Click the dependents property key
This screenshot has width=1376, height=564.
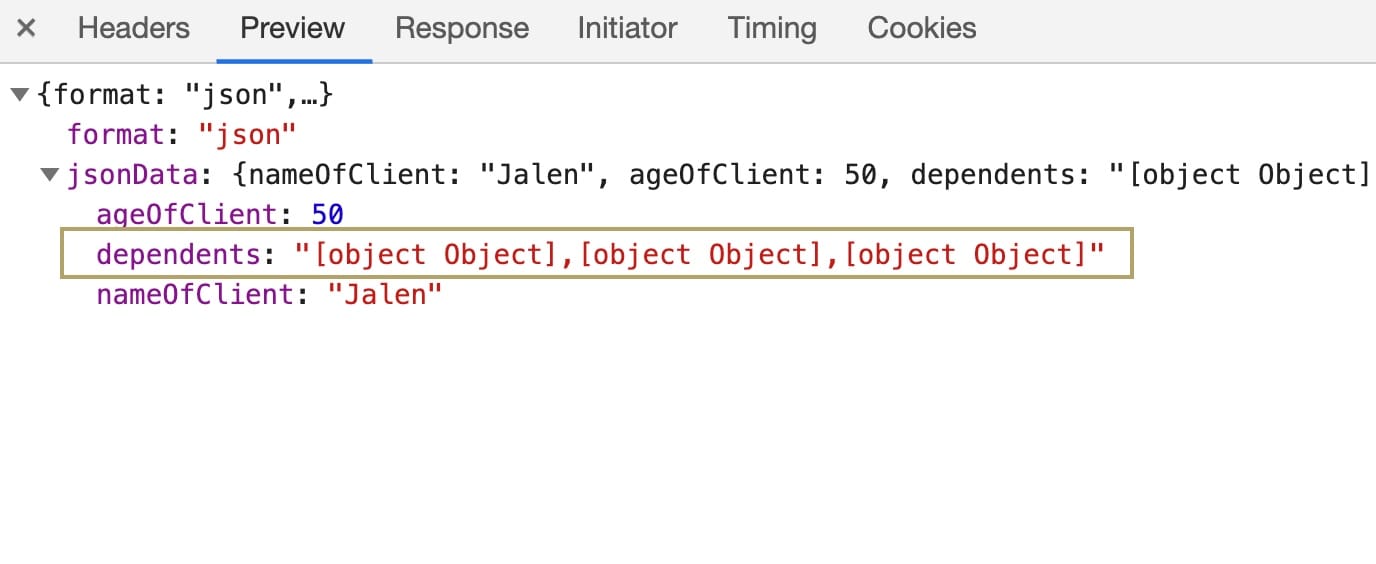[179, 254]
